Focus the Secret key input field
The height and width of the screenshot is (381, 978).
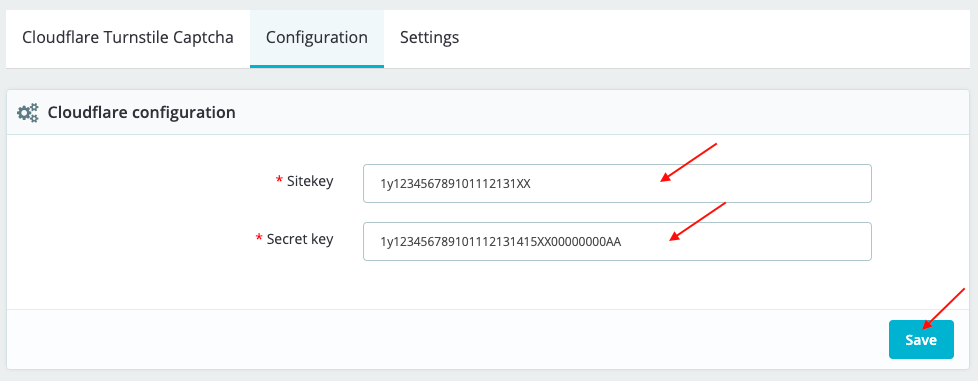pyautogui.click(x=617, y=241)
